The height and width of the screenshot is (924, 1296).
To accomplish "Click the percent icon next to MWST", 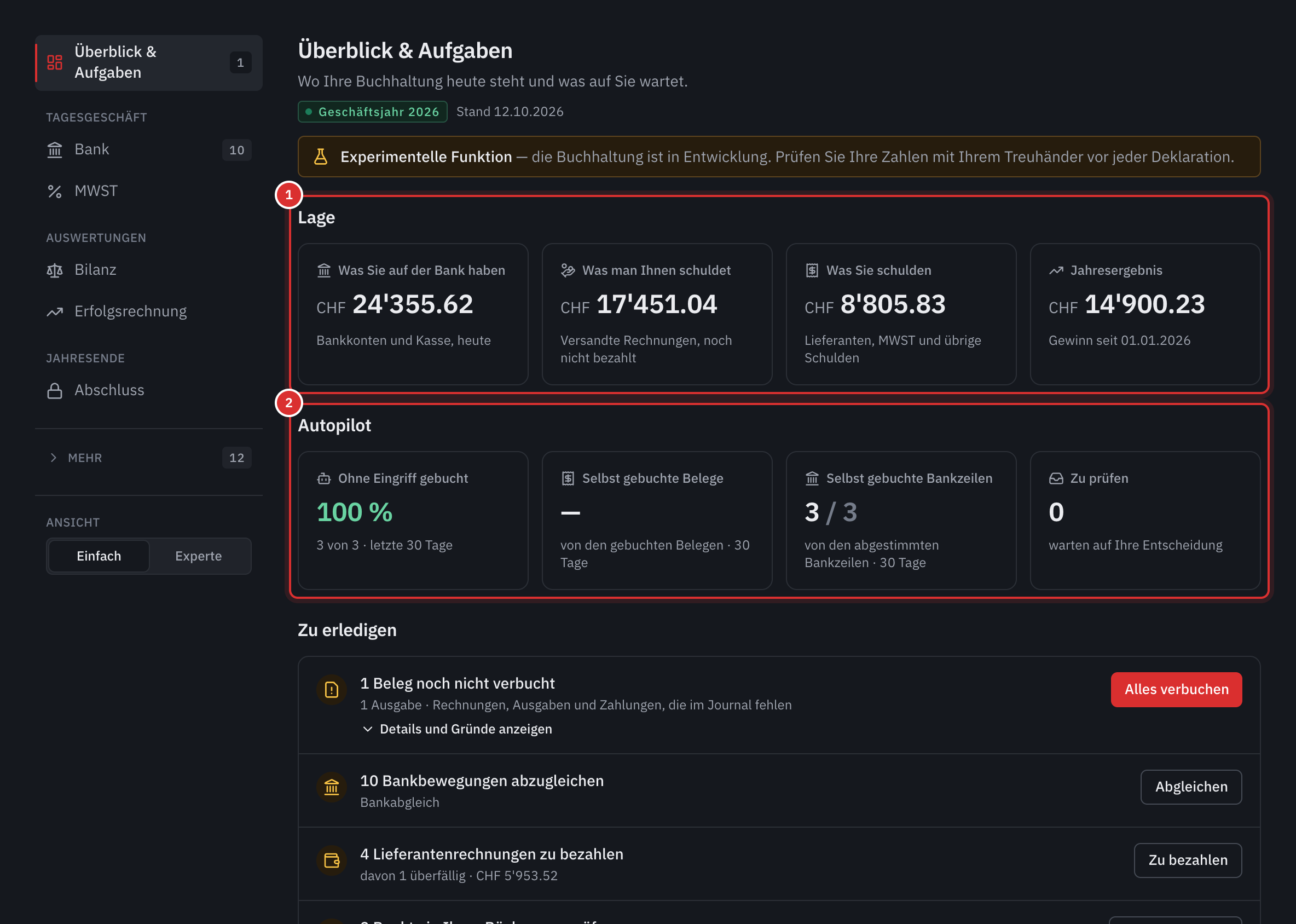I will tap(55, 191).
